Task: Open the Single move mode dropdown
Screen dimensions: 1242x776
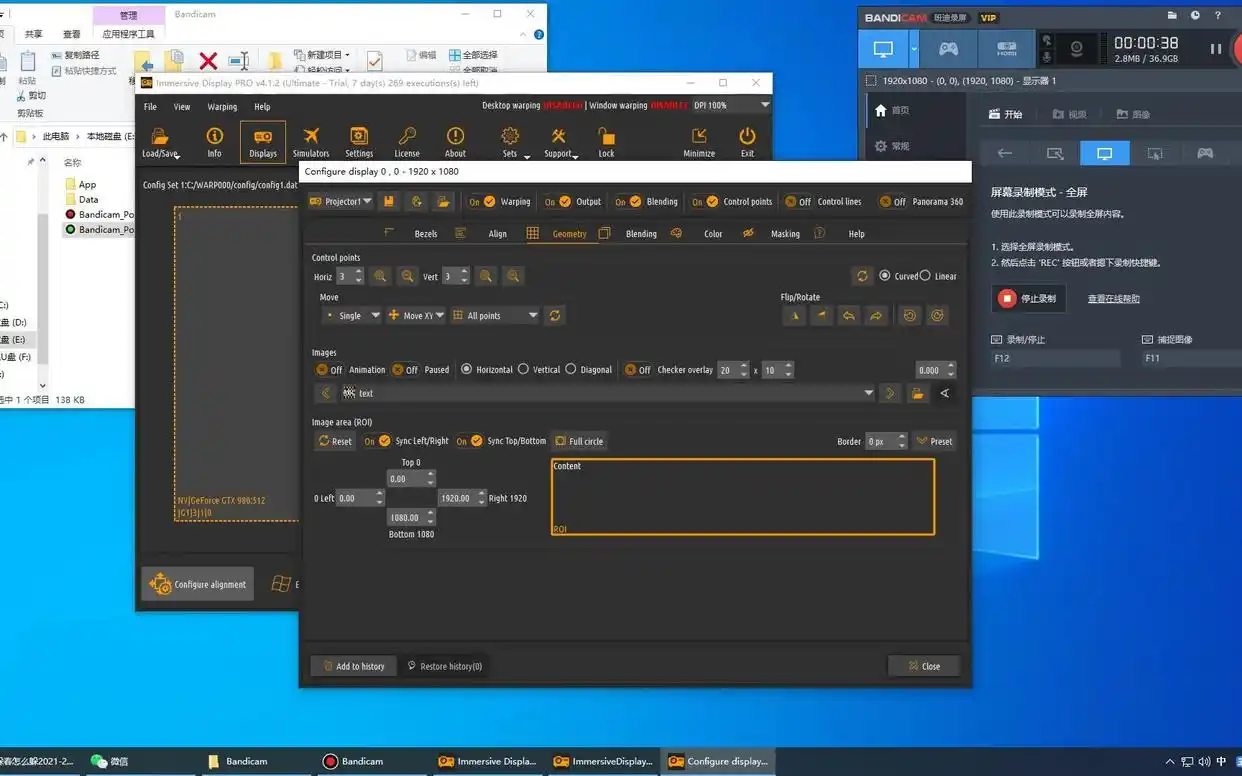Action: click(352, 315)
